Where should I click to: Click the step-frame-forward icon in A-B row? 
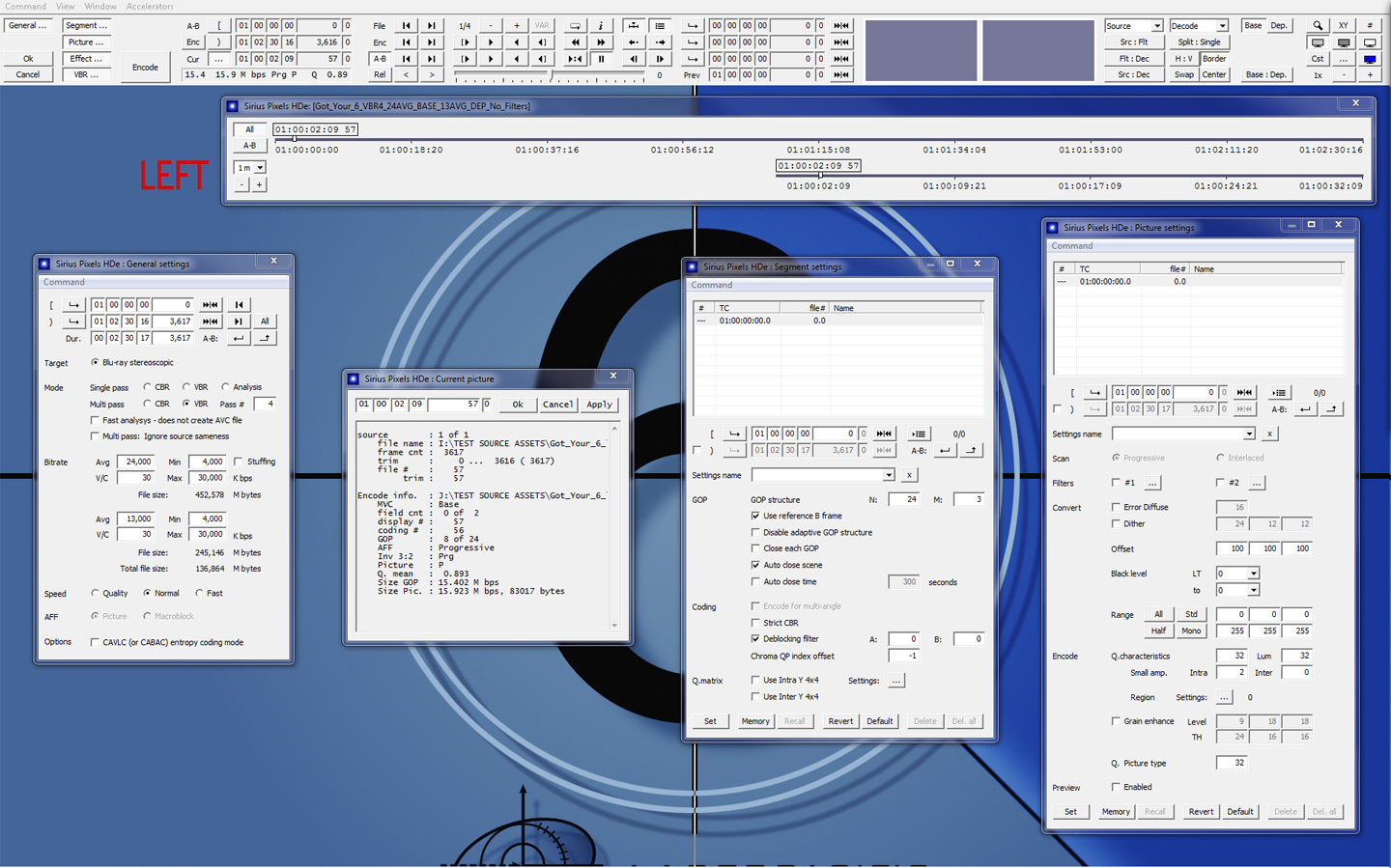coord(660,59)
